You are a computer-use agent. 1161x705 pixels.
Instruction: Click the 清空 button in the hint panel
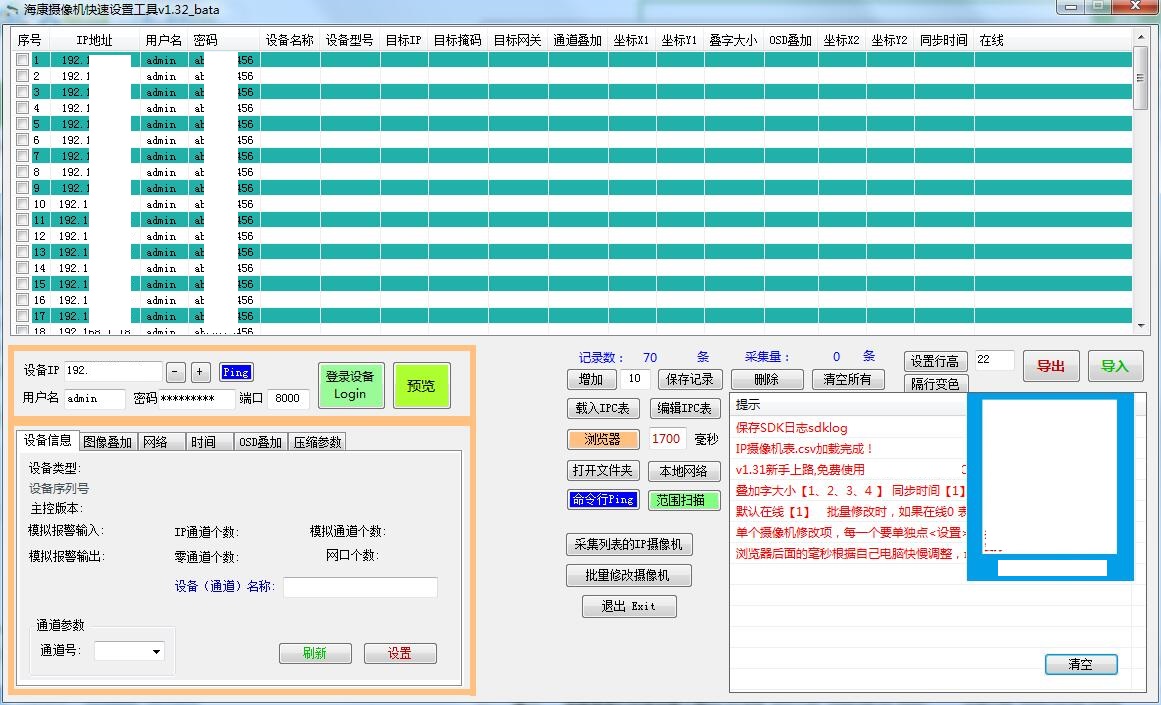1081,664
